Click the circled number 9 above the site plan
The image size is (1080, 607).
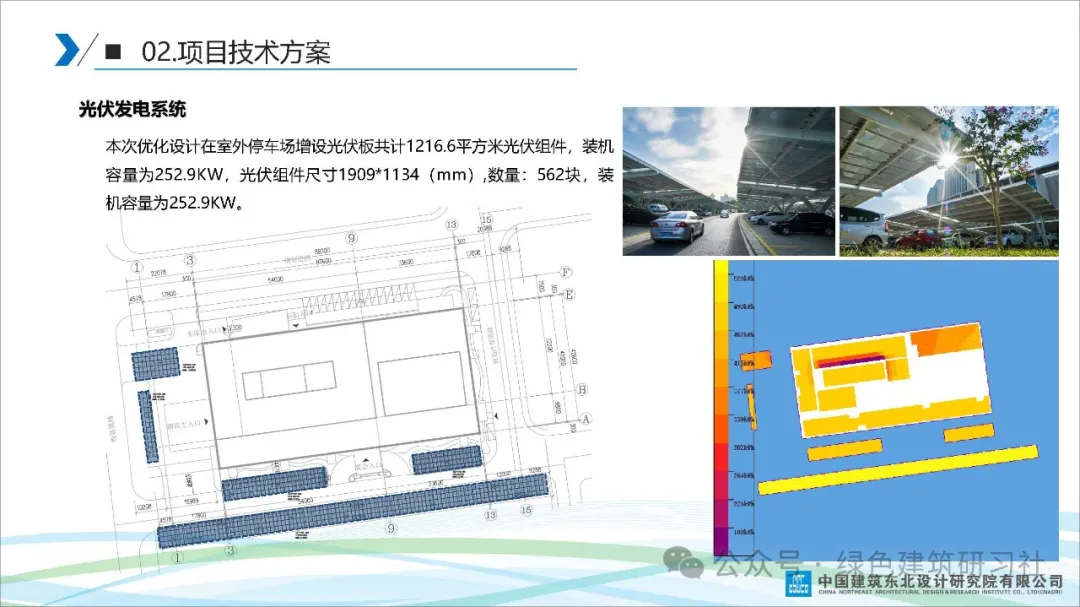[x=351, y=238]
